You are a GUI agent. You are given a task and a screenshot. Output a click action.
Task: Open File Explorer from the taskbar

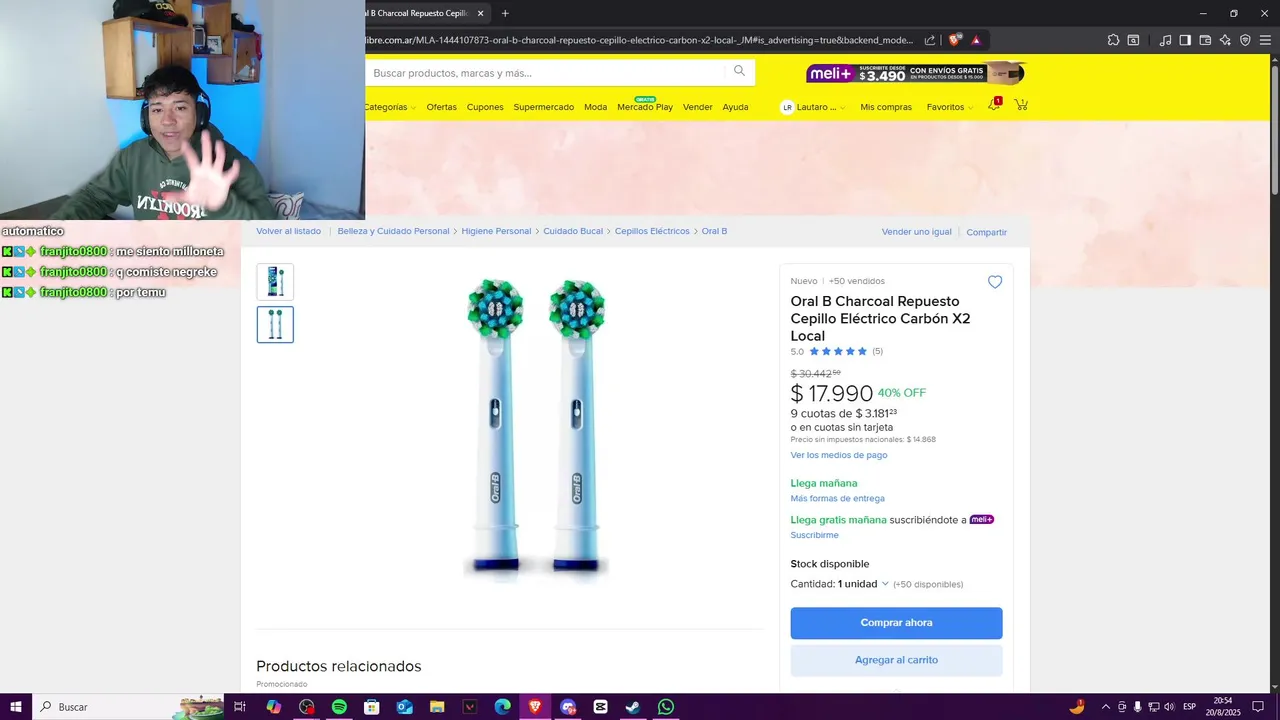point(437,707)
